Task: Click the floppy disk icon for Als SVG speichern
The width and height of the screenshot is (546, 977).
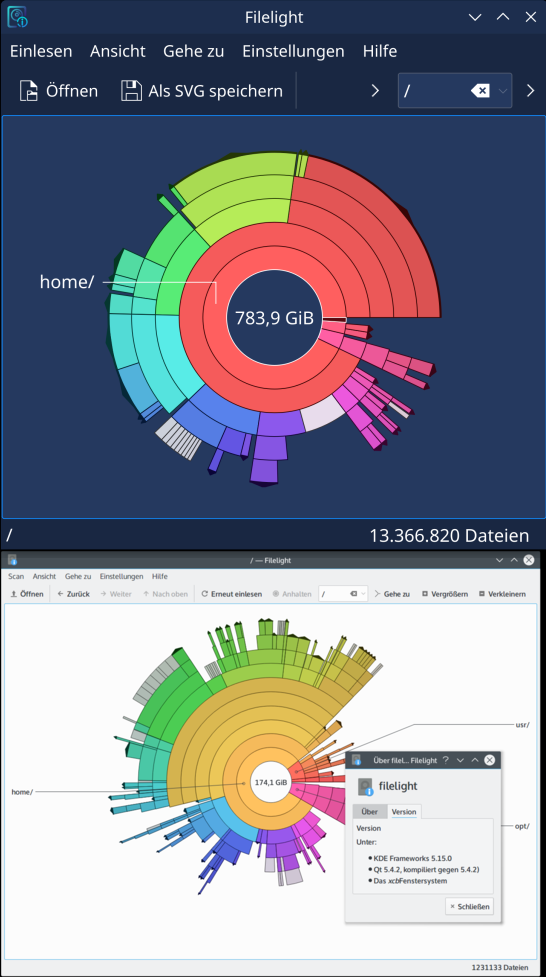Action: (x=132, y=91)
